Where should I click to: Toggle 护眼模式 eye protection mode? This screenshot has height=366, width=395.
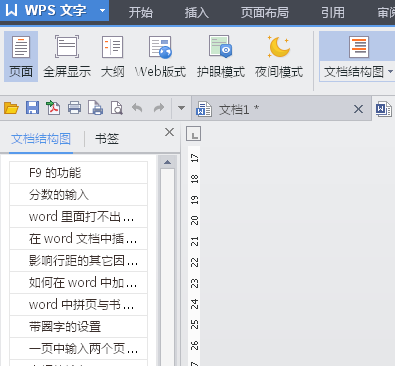(x=221, y=57)
